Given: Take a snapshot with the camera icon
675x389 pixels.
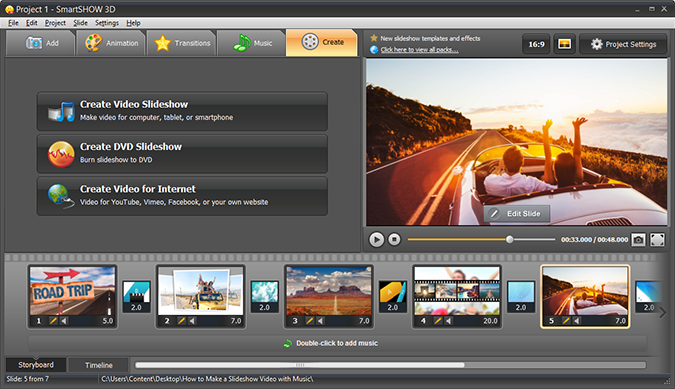Looking at the screenshot, I should click(x=638, y=240).
